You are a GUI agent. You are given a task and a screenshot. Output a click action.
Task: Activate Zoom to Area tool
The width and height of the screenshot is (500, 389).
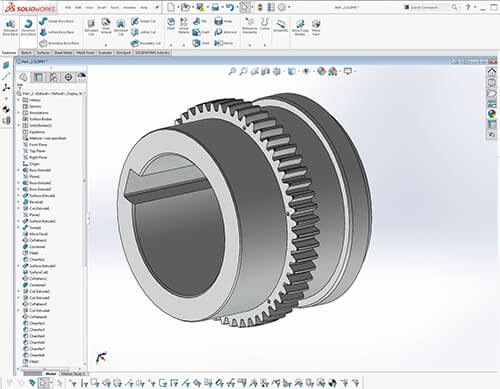pos(244,71)
